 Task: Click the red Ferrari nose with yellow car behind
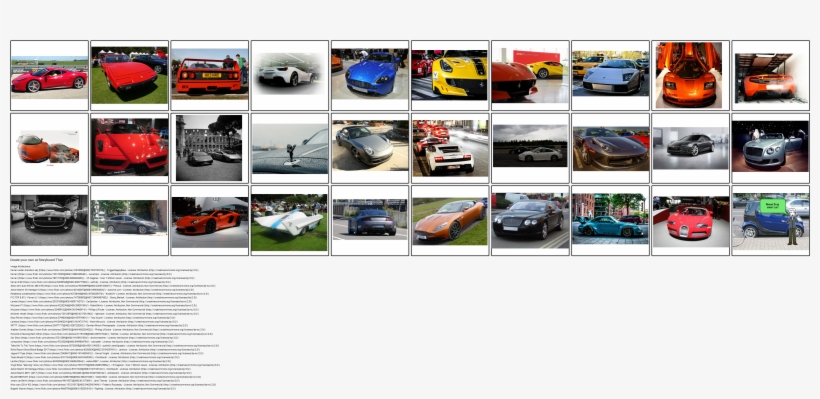530,76
